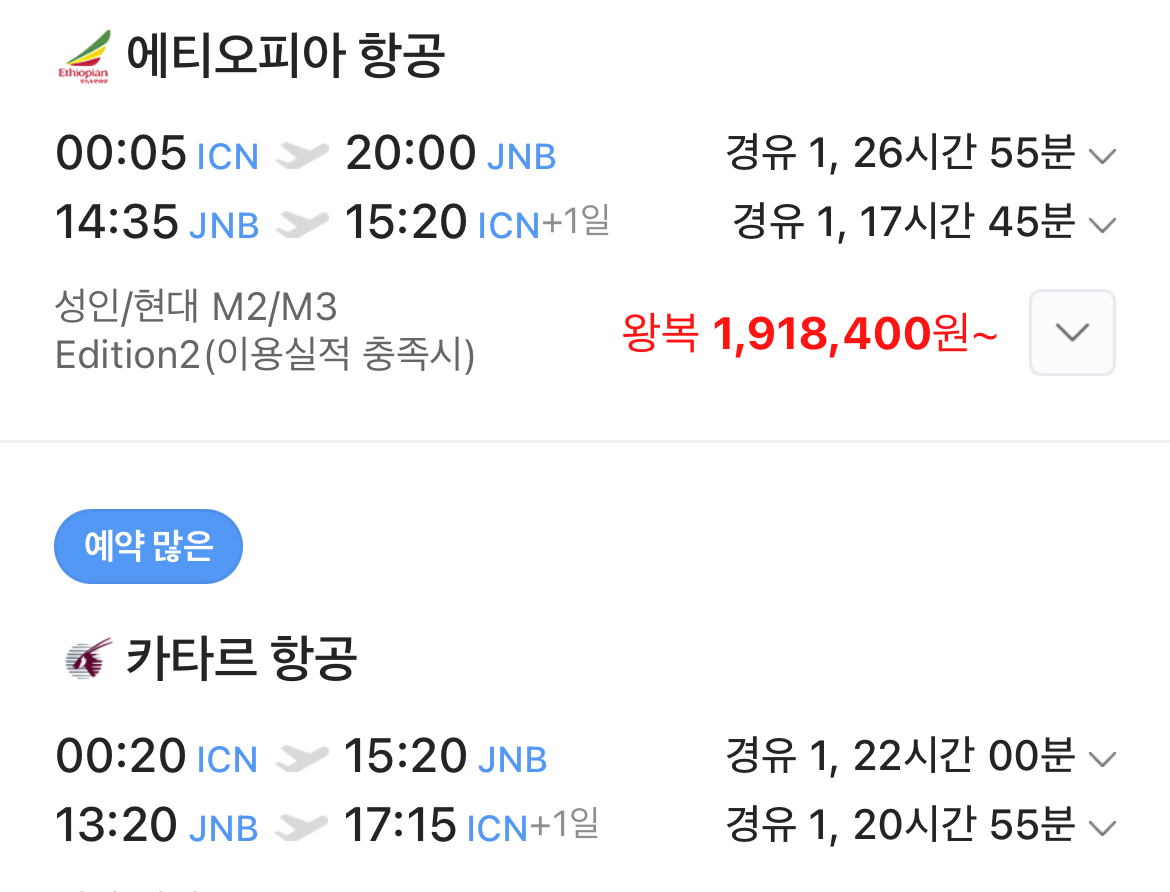Image resolution: width=1170 pixels, height=892 pixels.
Task: Select the 왕복 1,918,400원 price
Action: click(809, 335)
